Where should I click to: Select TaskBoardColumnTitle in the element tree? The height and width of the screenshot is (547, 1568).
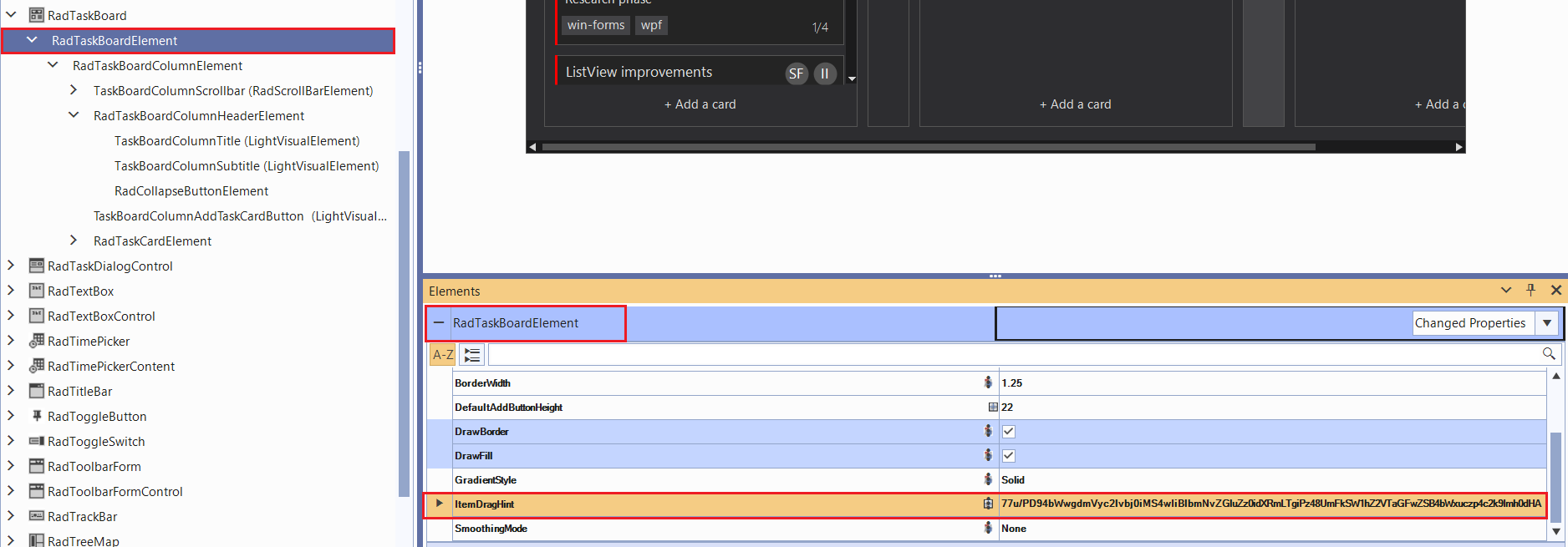click(237, 141)
